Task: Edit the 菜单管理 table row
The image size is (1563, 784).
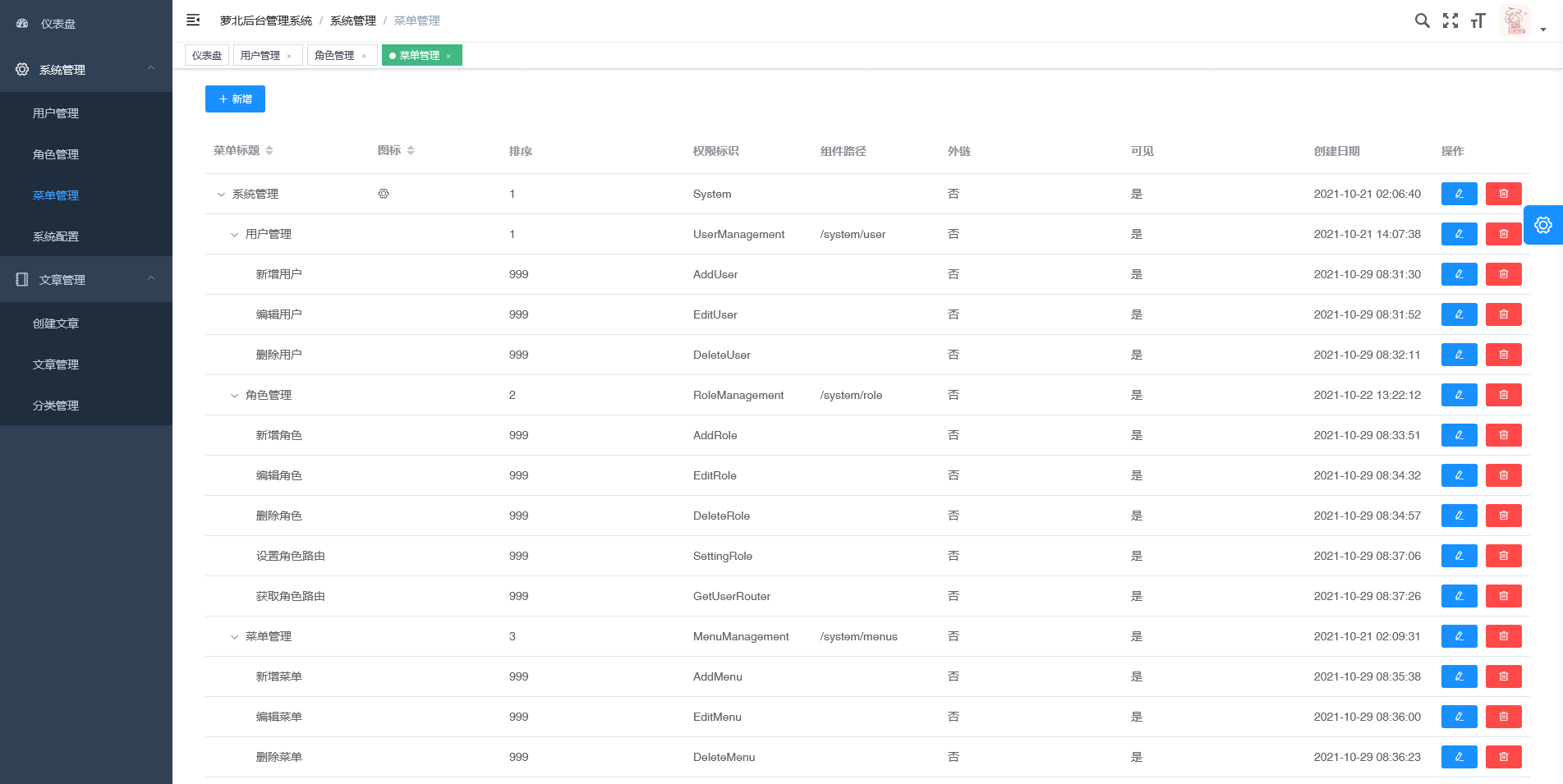Action: click(x=1459, y=636)
